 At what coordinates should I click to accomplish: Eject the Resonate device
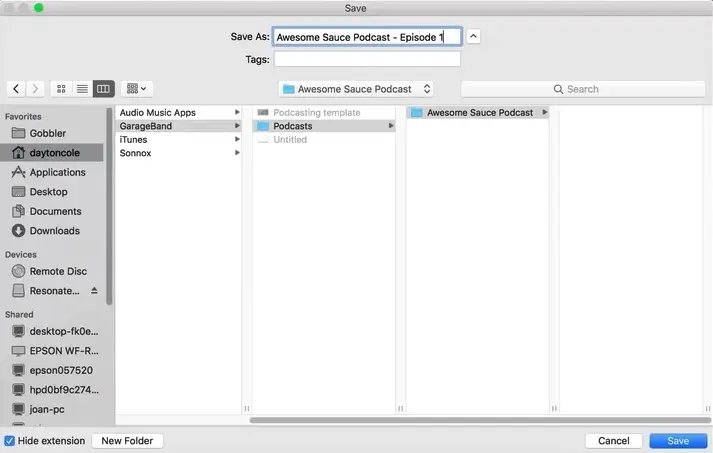pos(95,291)
